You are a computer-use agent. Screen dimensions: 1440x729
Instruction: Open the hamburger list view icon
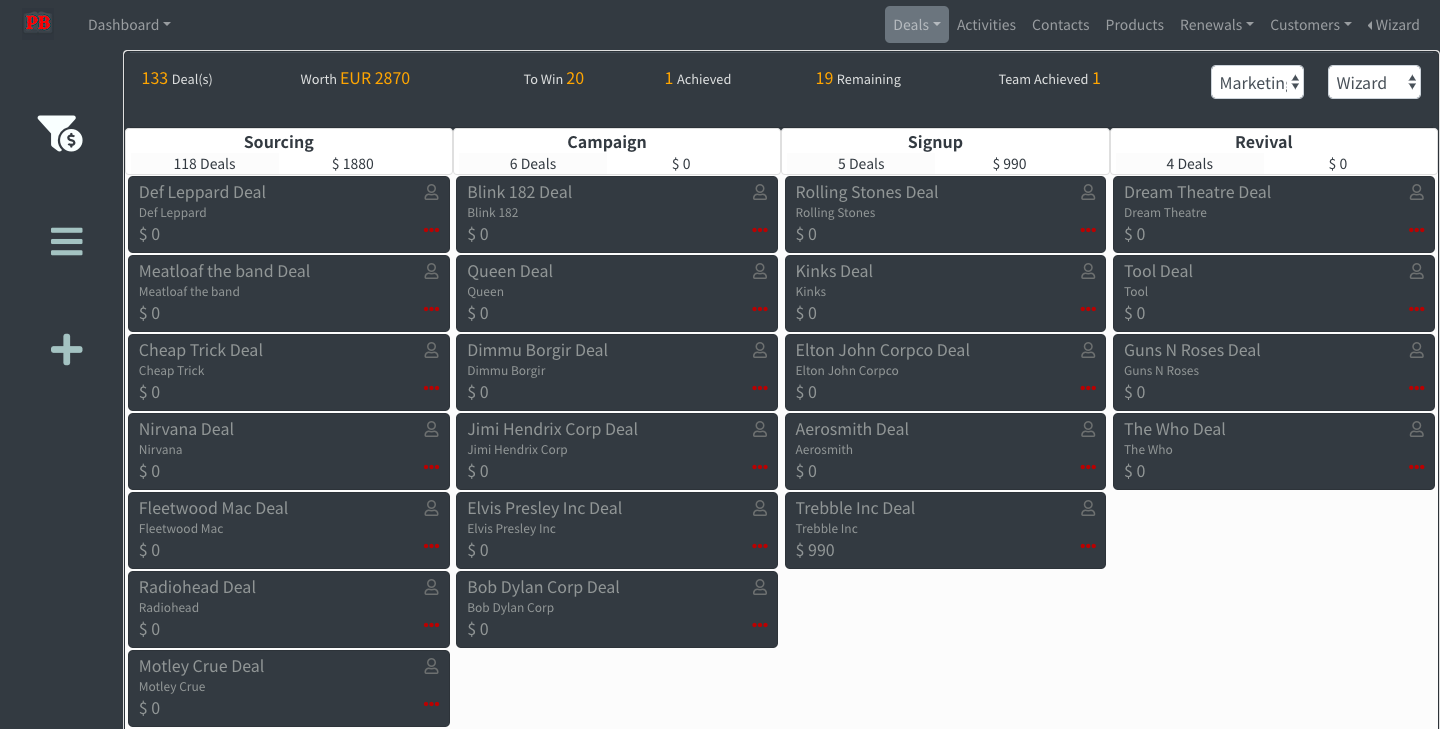(67, 241)
